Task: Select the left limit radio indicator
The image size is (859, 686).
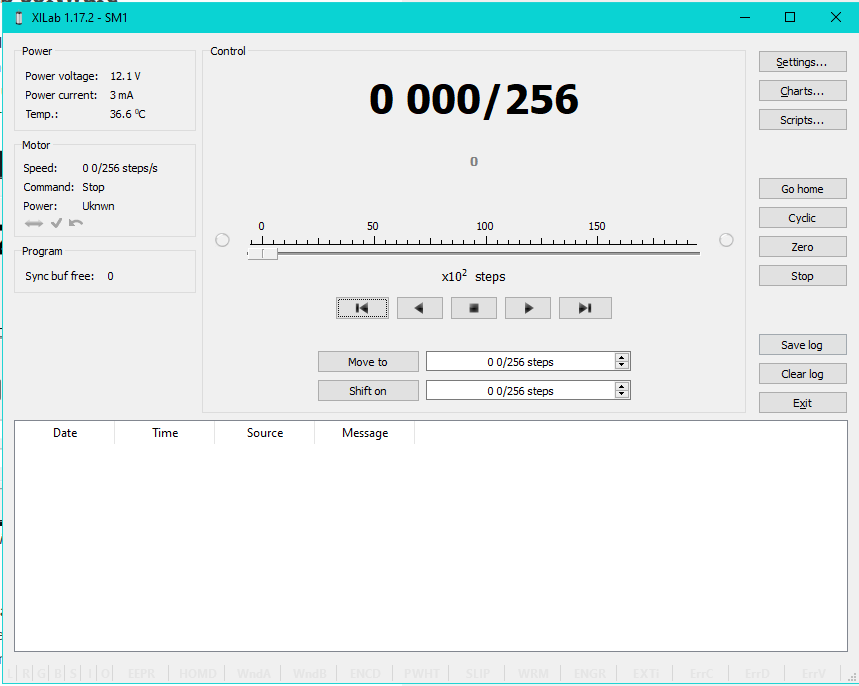Action: pyautogui.click(x=222, y=240)
